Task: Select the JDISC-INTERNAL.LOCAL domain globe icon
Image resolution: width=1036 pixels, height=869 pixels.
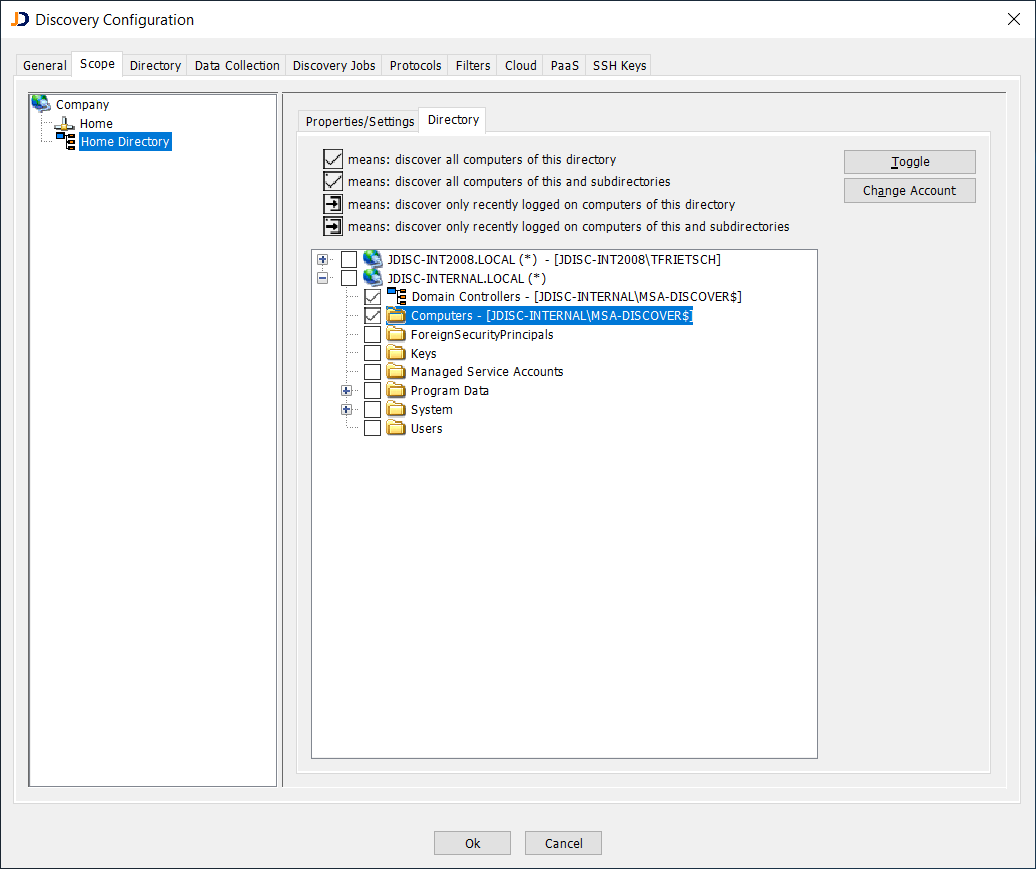Action: 372,277
